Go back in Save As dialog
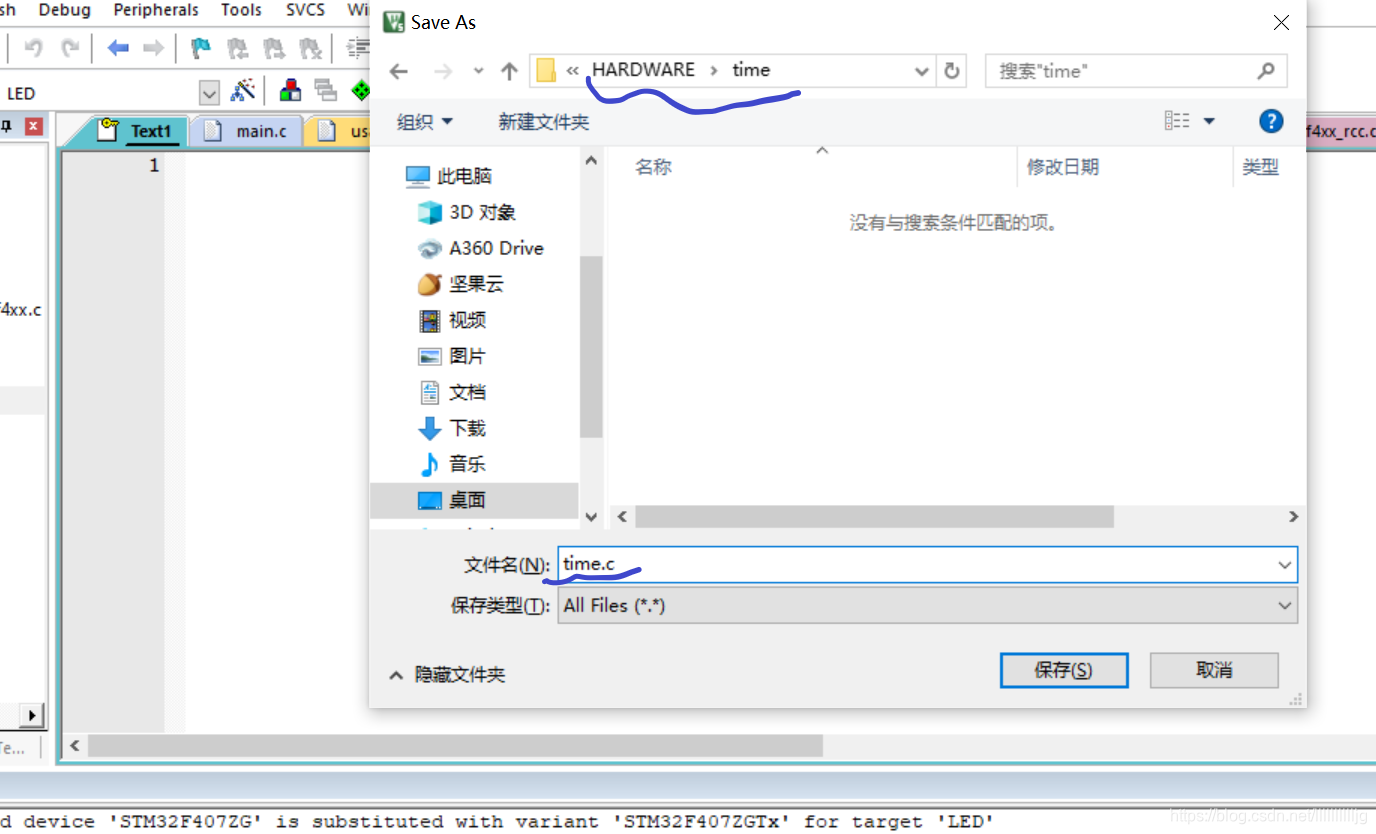This screenshot has height=834, width=1376. coord(399,71)
